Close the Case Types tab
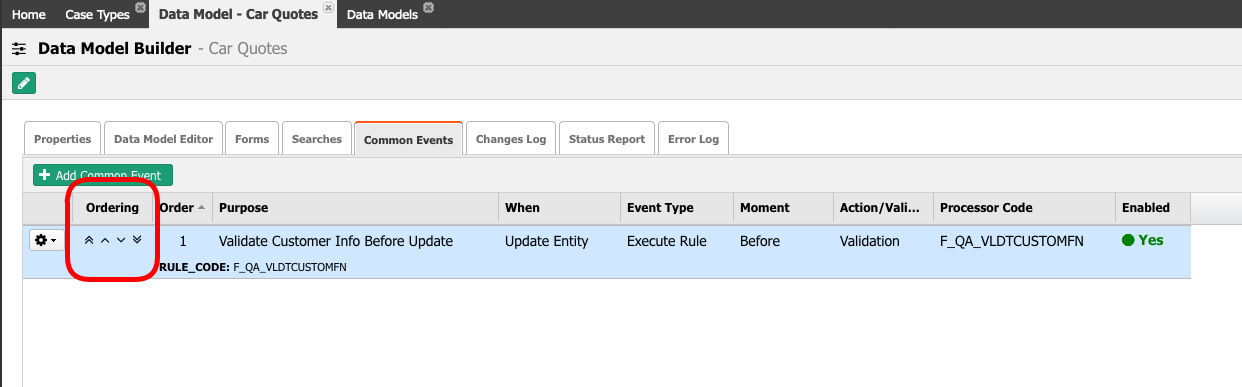1242x387 pixels. [x=140, y=7]
